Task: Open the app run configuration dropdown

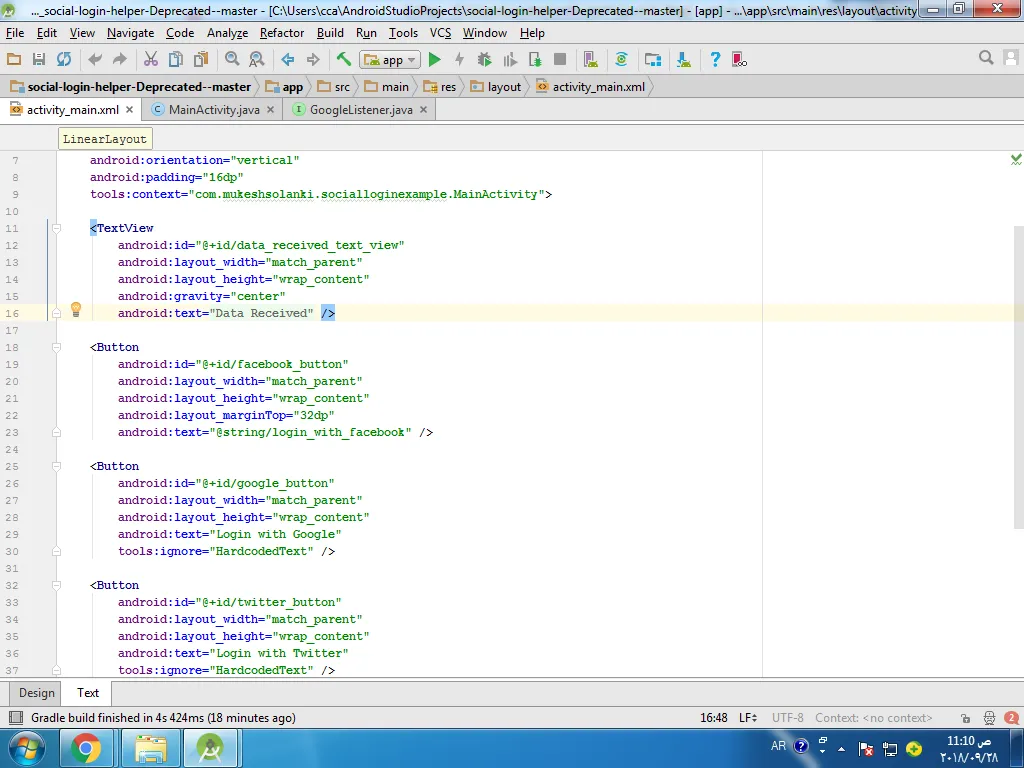Action: (391, 60)
